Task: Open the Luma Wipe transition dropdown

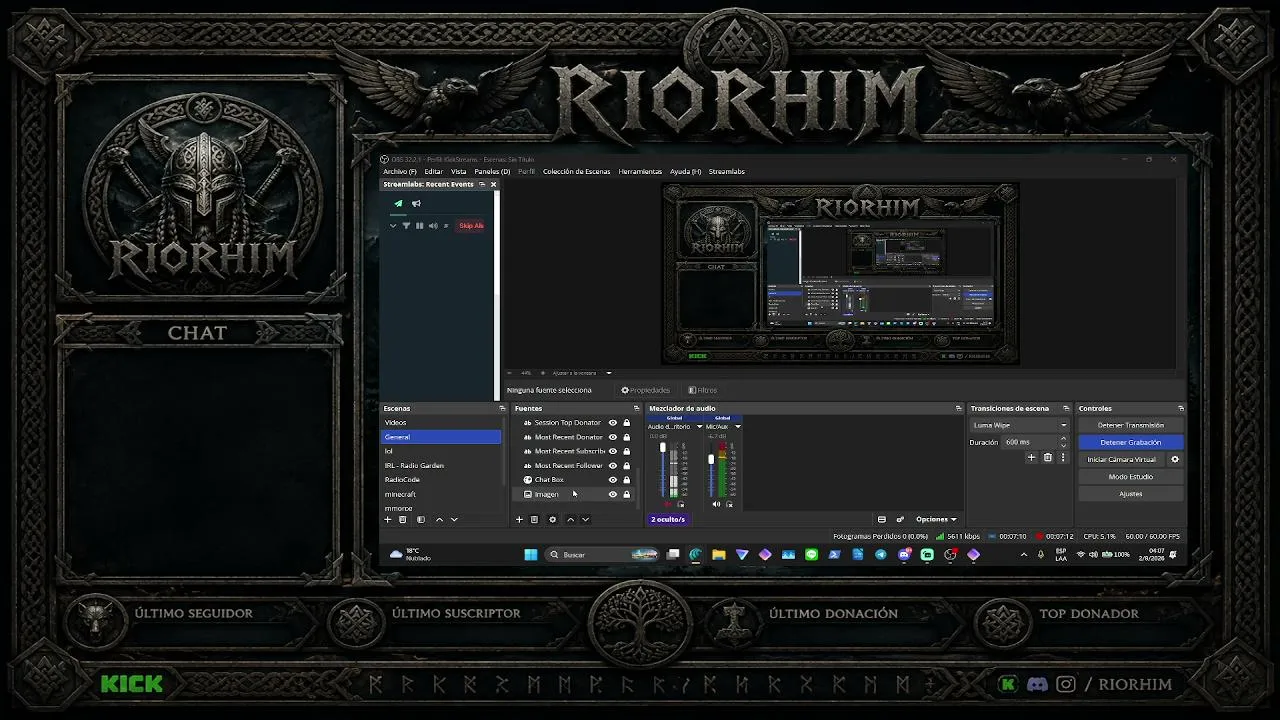Action: (1020, 425)
